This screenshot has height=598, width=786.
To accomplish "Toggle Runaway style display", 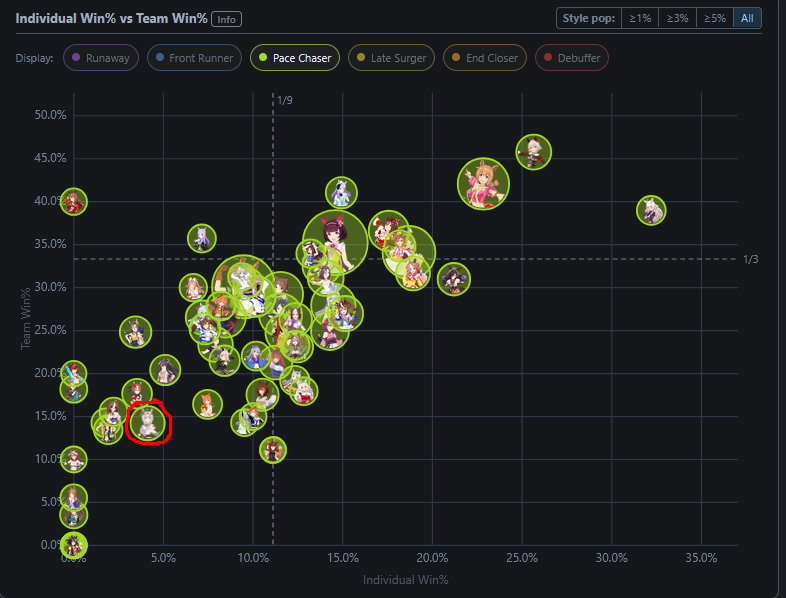I will [x=101, y=58].
